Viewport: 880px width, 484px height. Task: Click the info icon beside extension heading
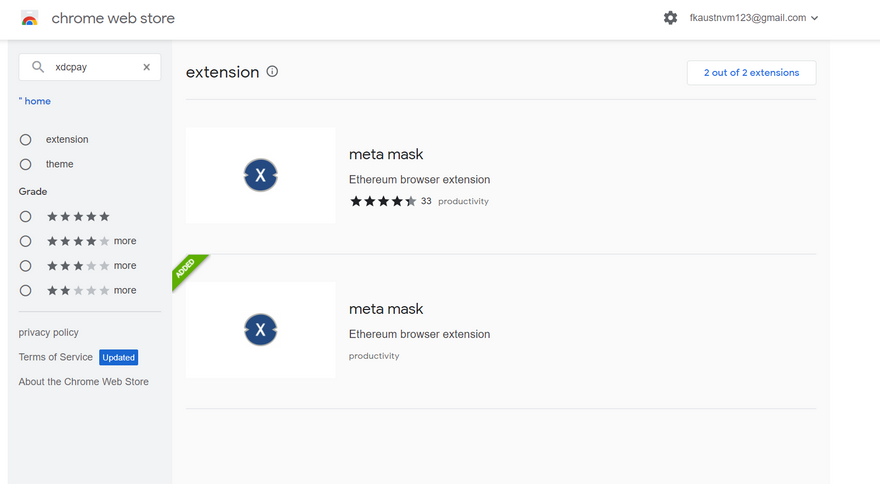(273, 72)
